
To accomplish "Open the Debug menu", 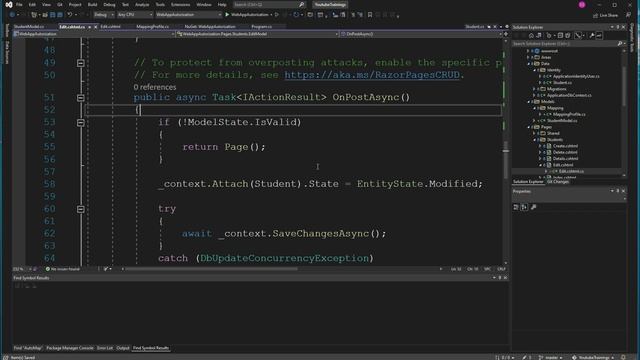I will tap(109, 4).
